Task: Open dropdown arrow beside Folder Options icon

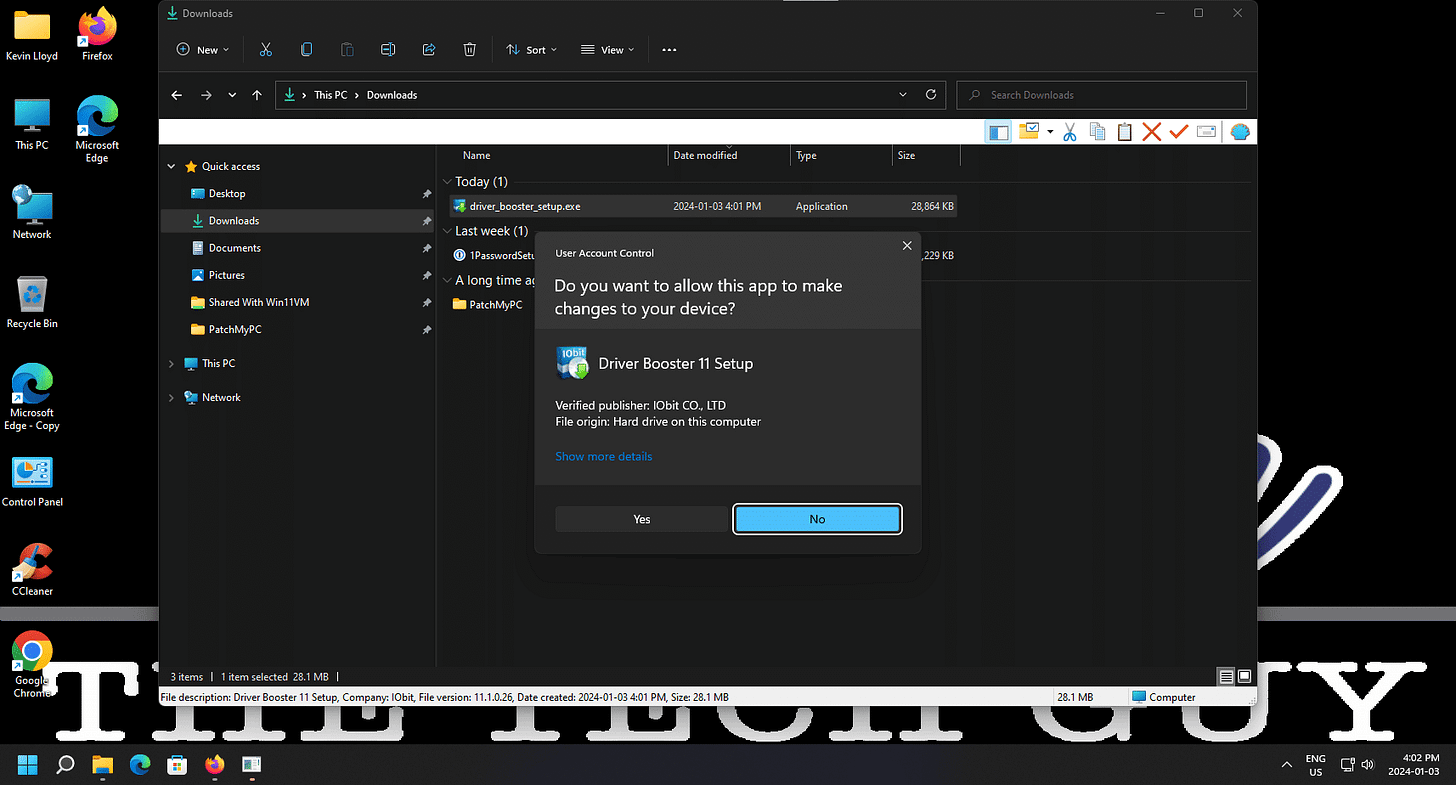Action: click(x=1048, y=132)
